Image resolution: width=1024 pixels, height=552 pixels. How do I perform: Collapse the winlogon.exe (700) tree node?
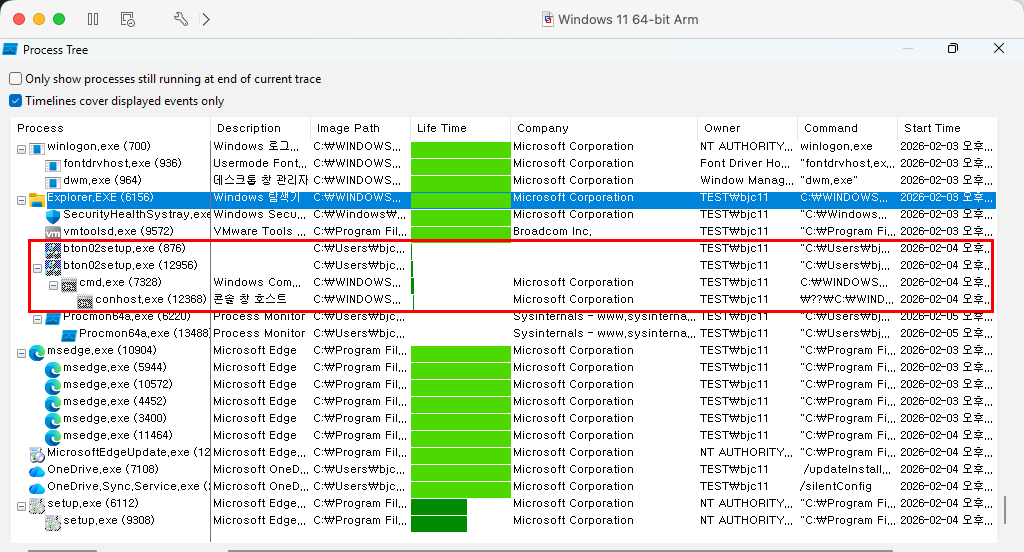pyautogui.click(x=22, y=147)
